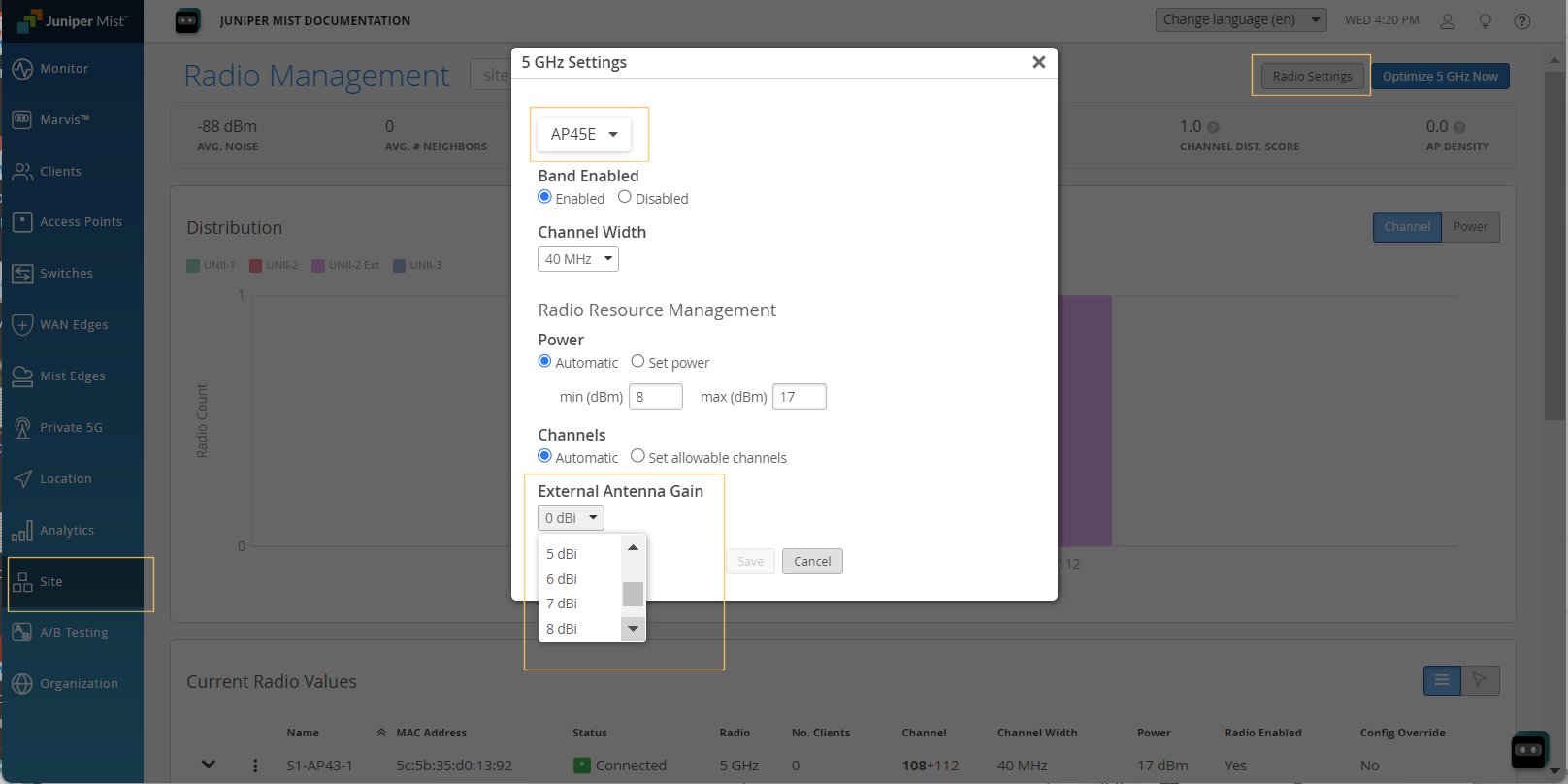Select Set allowable channels radio button
This screenshot has width=1568, height=784.
pyautogui.click(x=637, y=456)
